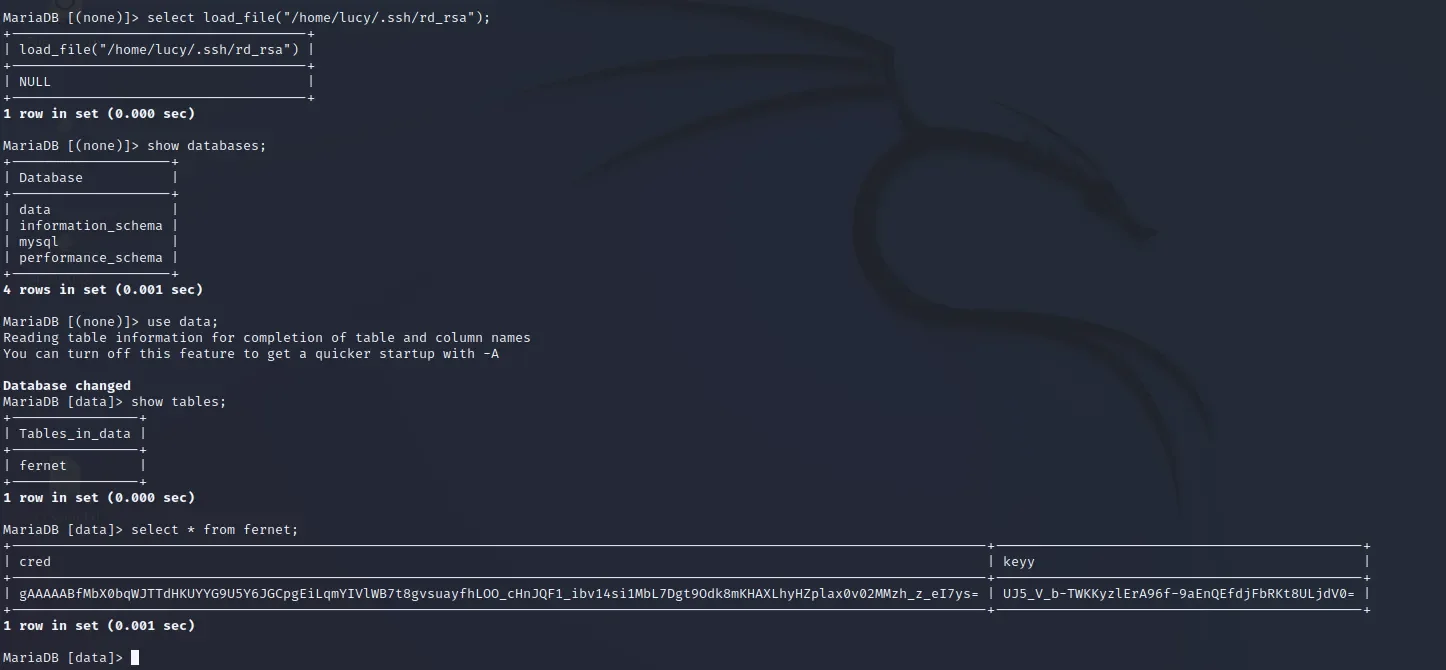Click the cursor at the last MariaDB prompt
The height and width of the screenshot is (670, 1446).
pos(135,657)
